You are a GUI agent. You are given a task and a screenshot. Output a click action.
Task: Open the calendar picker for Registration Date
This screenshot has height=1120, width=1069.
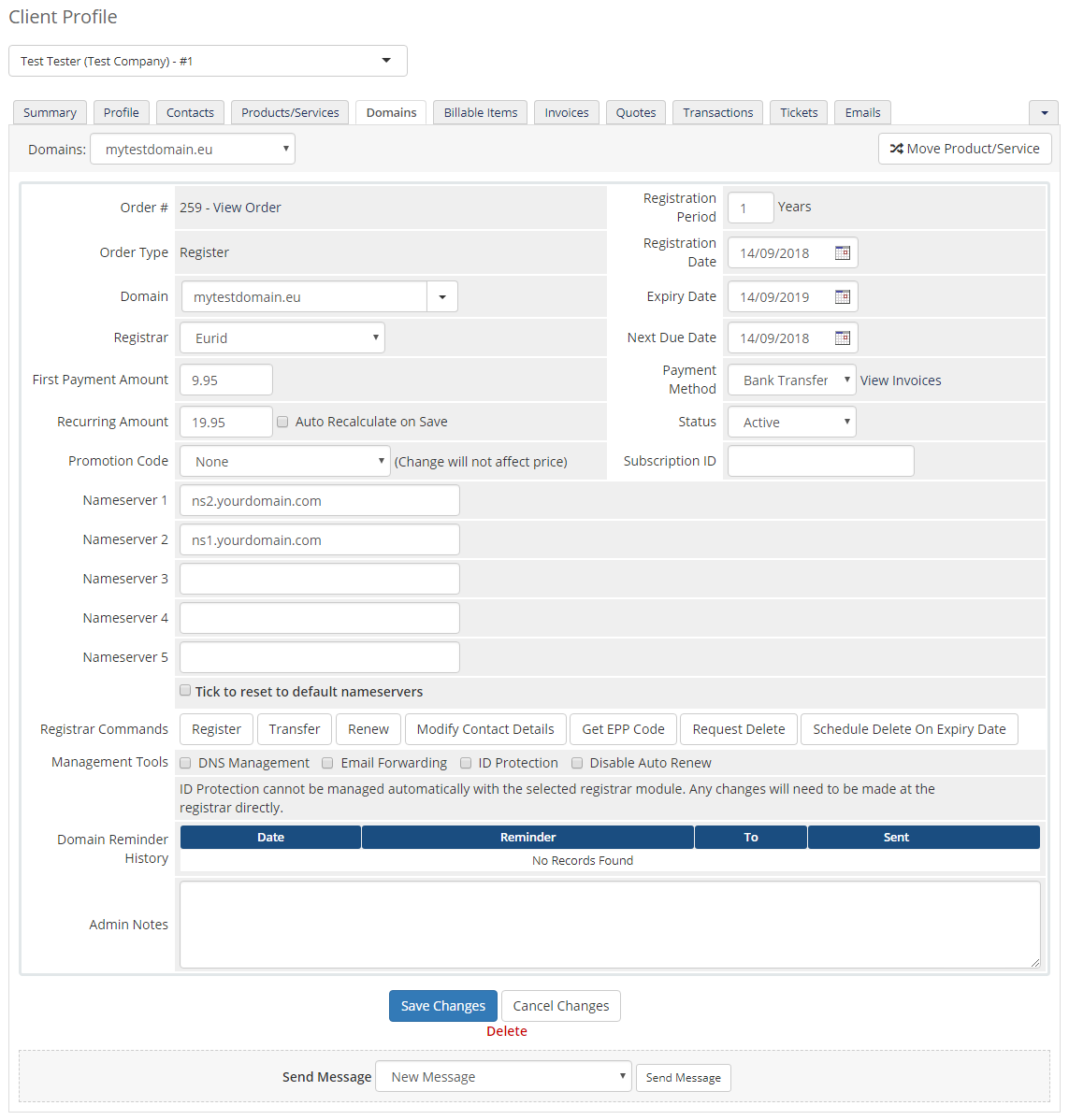(x=842, y=252)
